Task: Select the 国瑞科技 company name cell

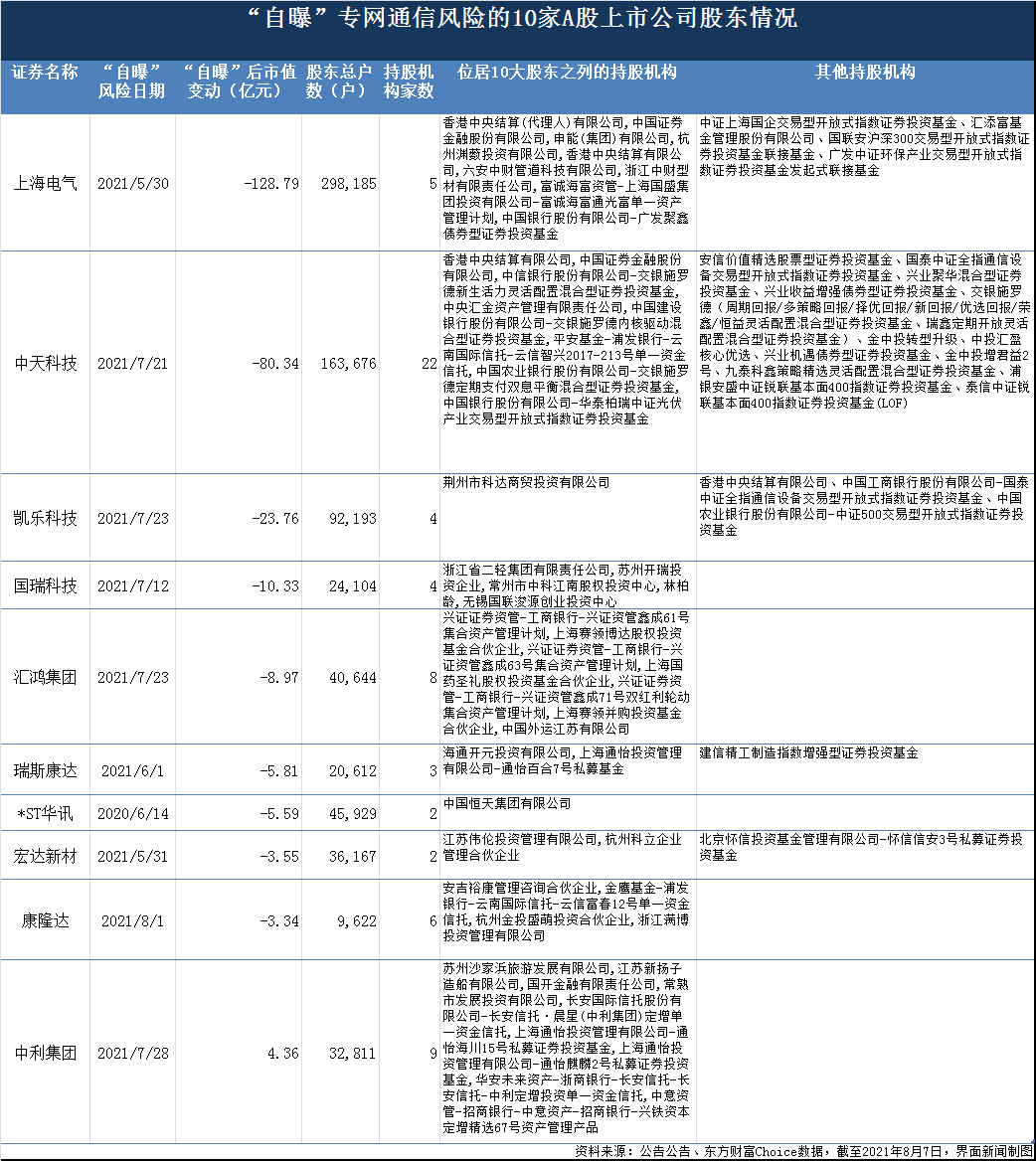Action: click(x=45, y=585)
